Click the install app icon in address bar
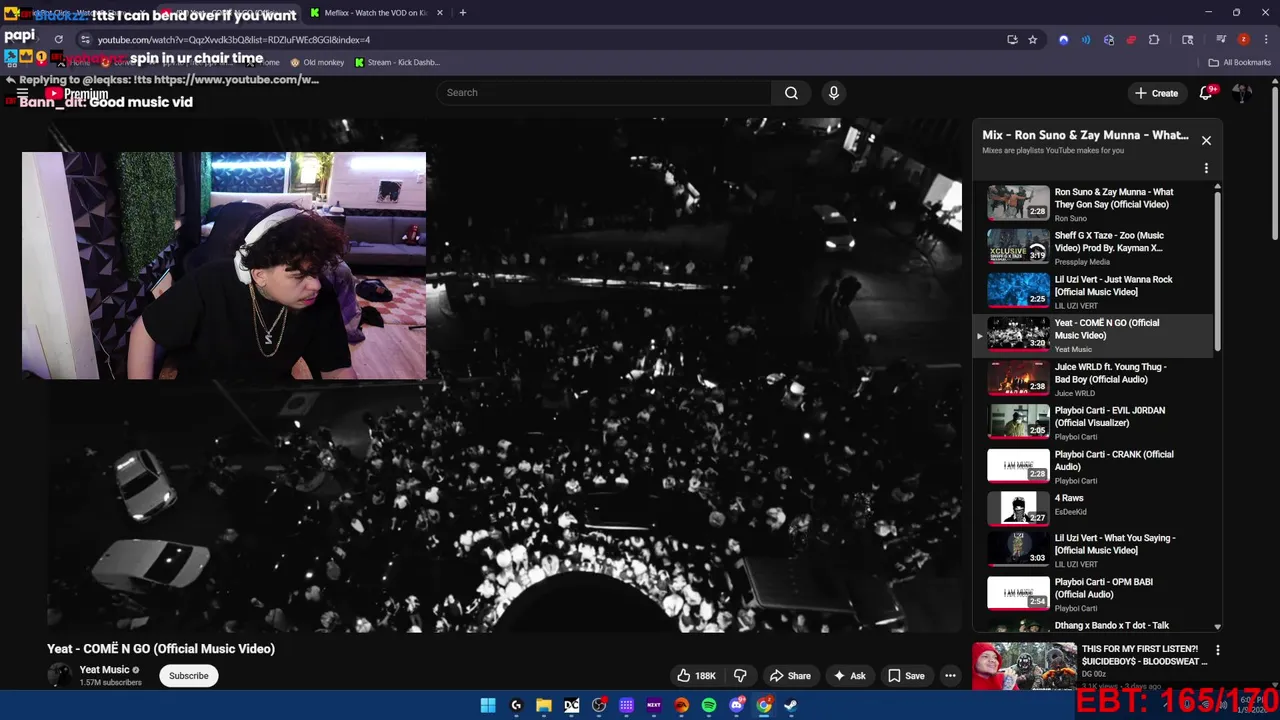 click(1012, 39)
